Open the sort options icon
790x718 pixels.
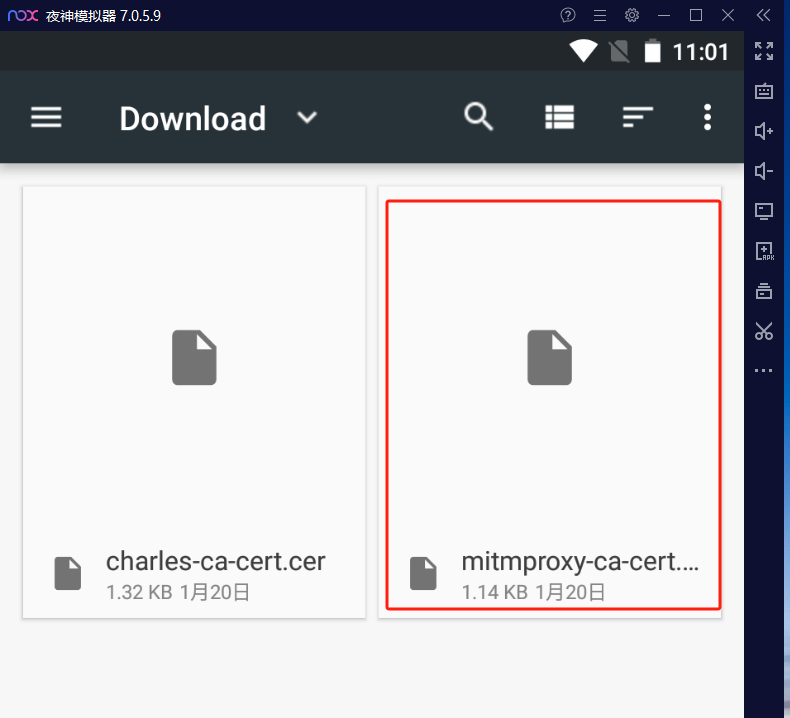[x=637, y=118]
